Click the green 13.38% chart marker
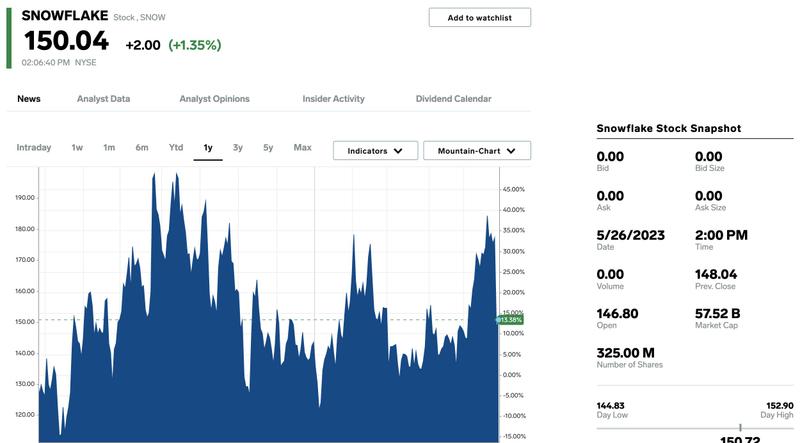 [510, 320]
